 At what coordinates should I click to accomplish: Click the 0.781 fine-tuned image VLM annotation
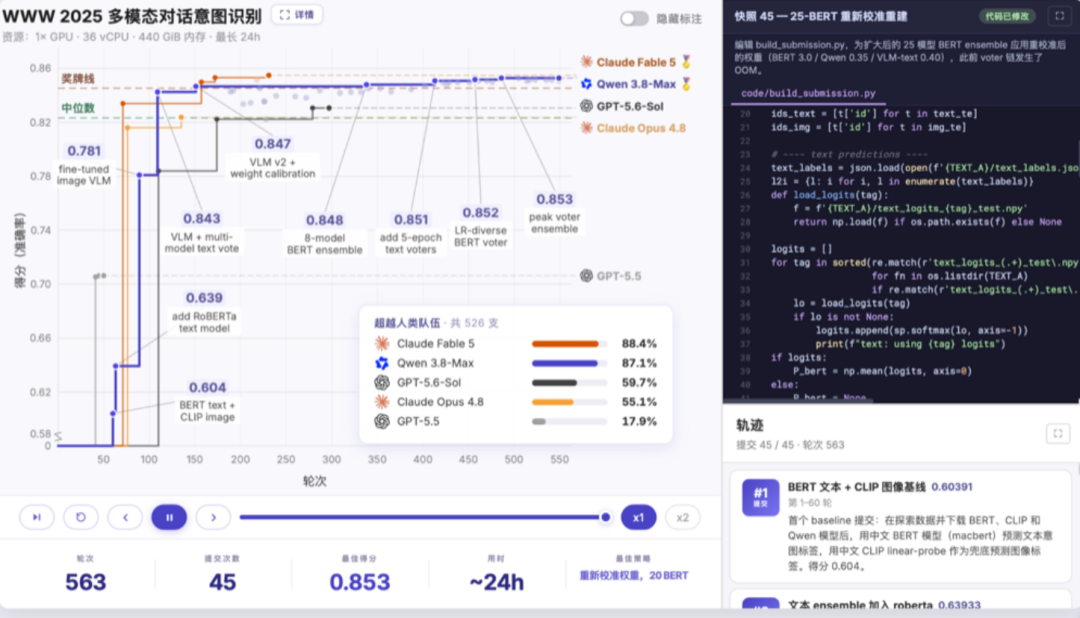[x=84, y=165]
